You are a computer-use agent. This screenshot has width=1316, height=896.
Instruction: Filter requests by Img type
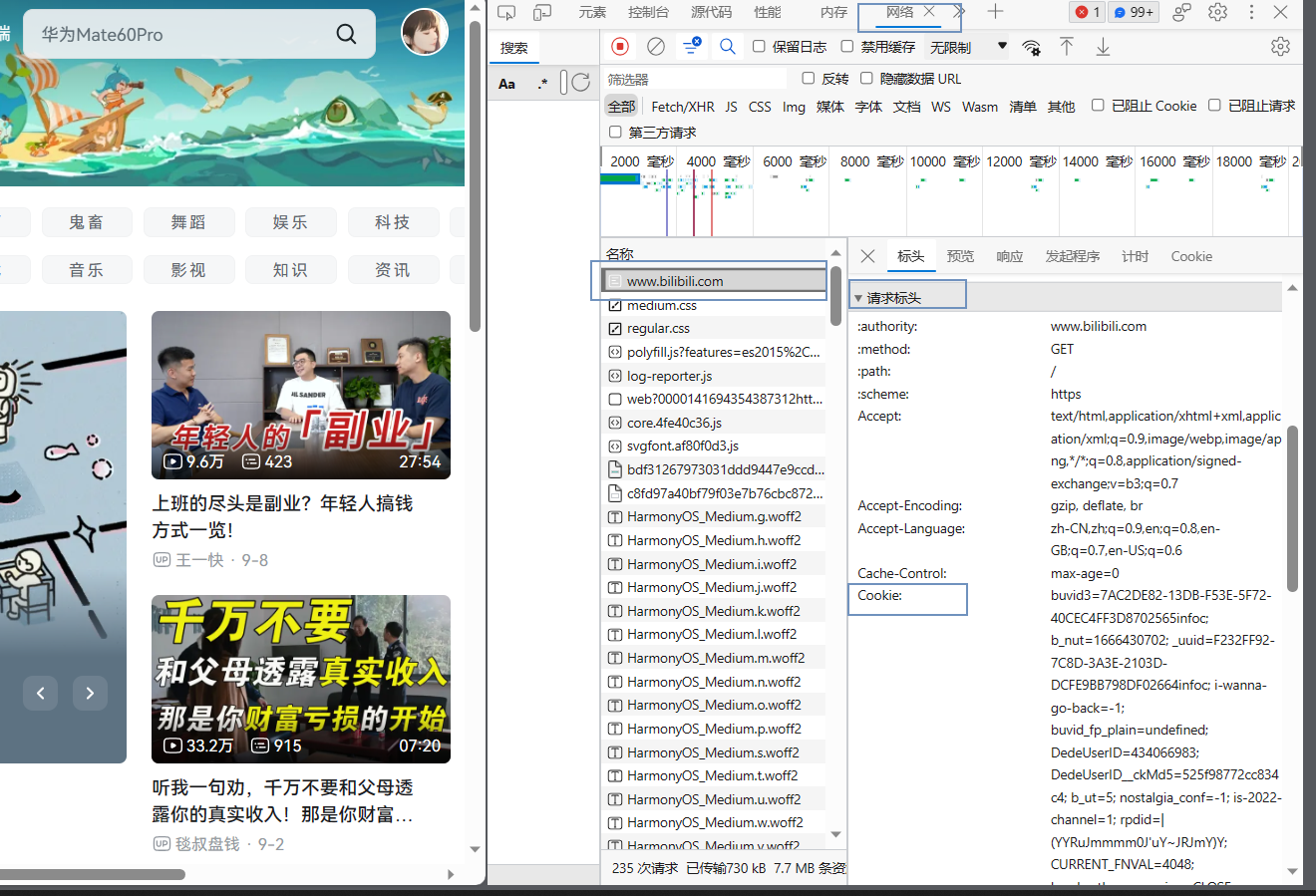coord(794,107)
